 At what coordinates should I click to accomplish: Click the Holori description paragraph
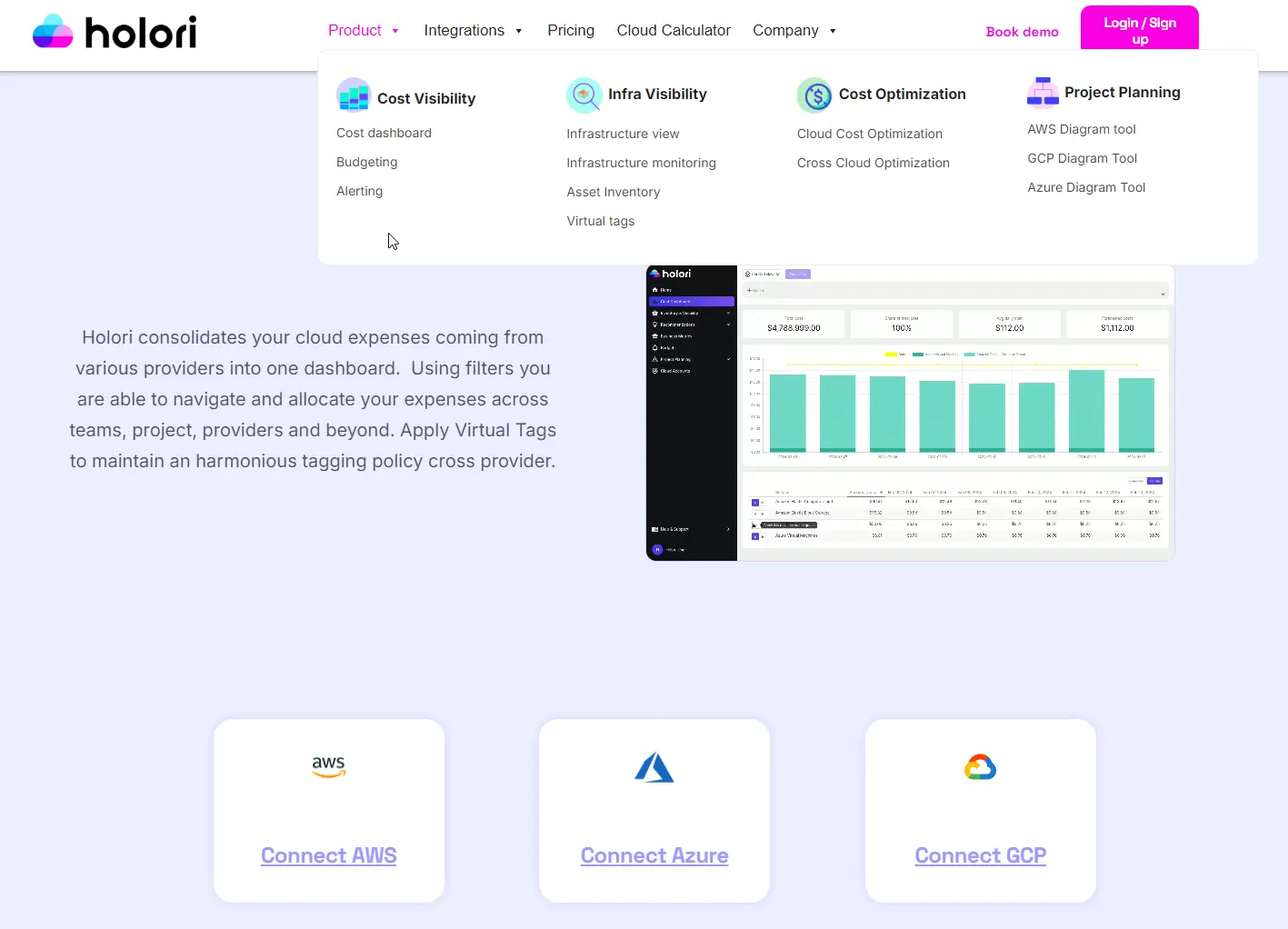[x=313, y=399]
